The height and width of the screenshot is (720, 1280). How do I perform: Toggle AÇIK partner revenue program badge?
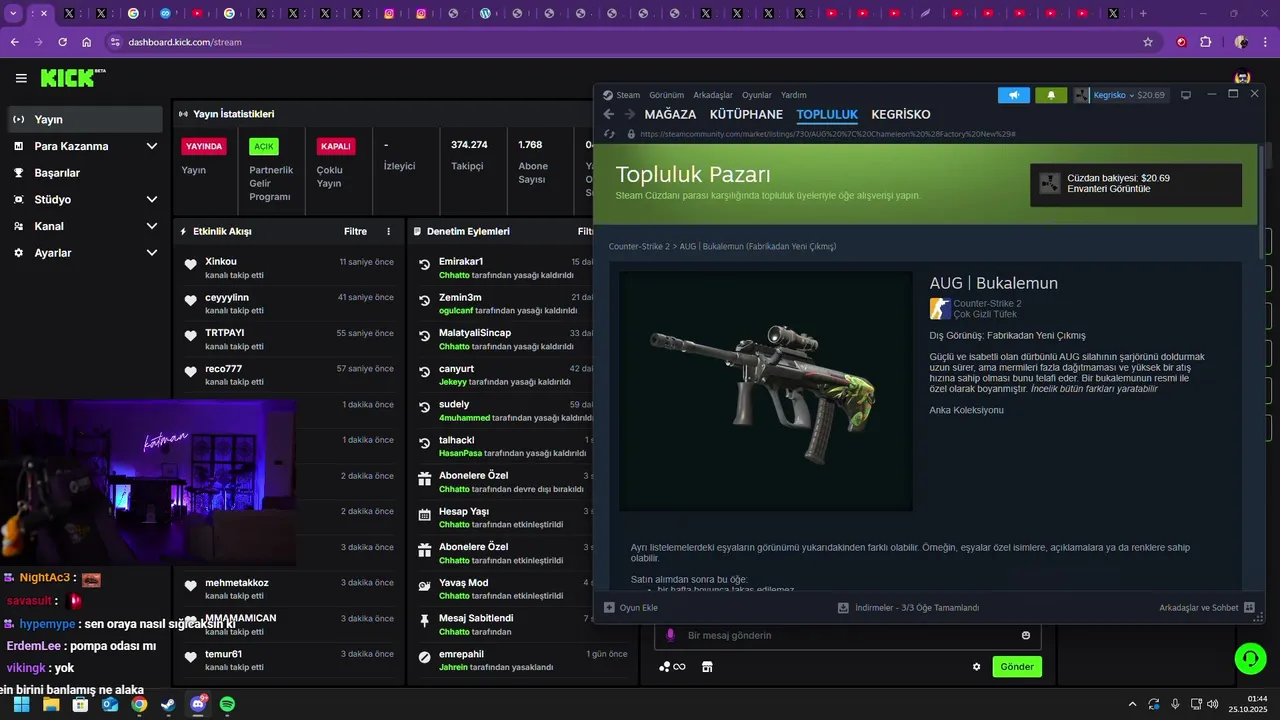[x=264, y=146]
